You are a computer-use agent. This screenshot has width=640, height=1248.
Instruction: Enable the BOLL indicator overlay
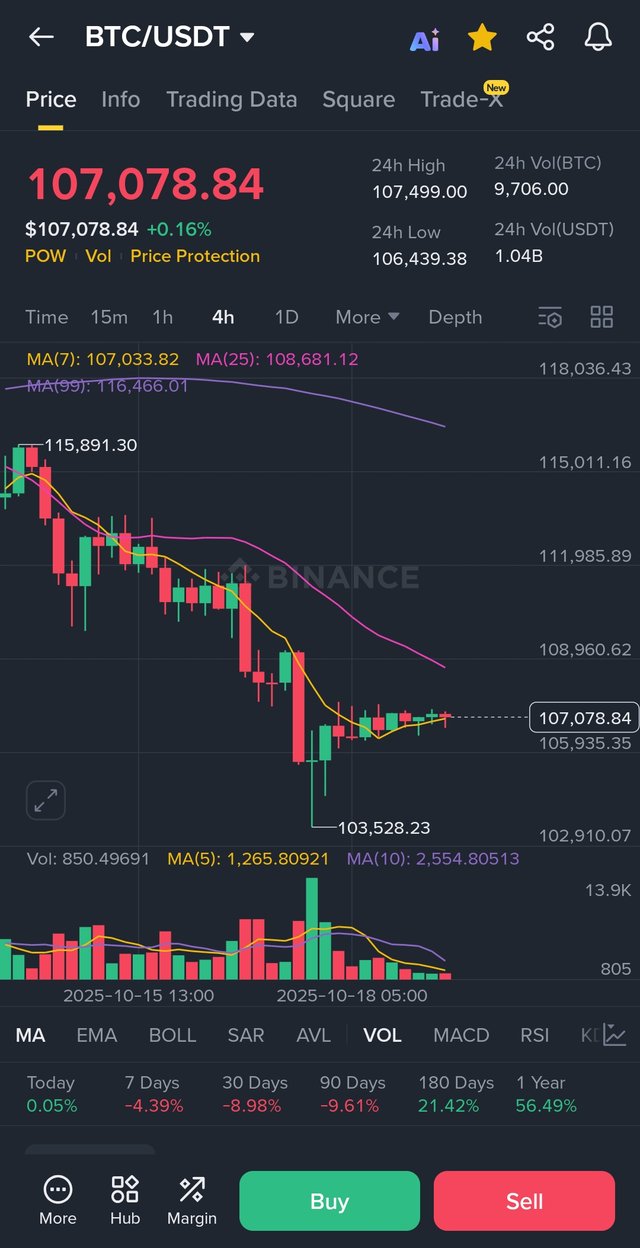(172, 1035)
